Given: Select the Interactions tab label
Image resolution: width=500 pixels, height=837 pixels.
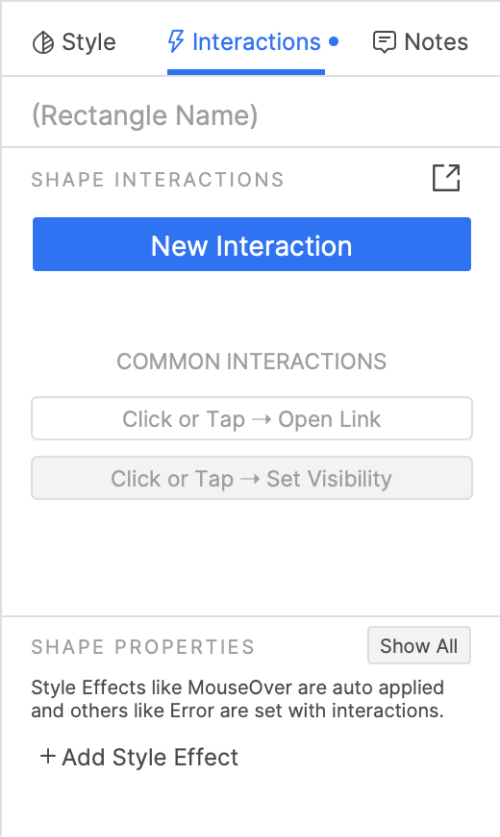Looking at the screenshot, I should click(x=256, y=42).
